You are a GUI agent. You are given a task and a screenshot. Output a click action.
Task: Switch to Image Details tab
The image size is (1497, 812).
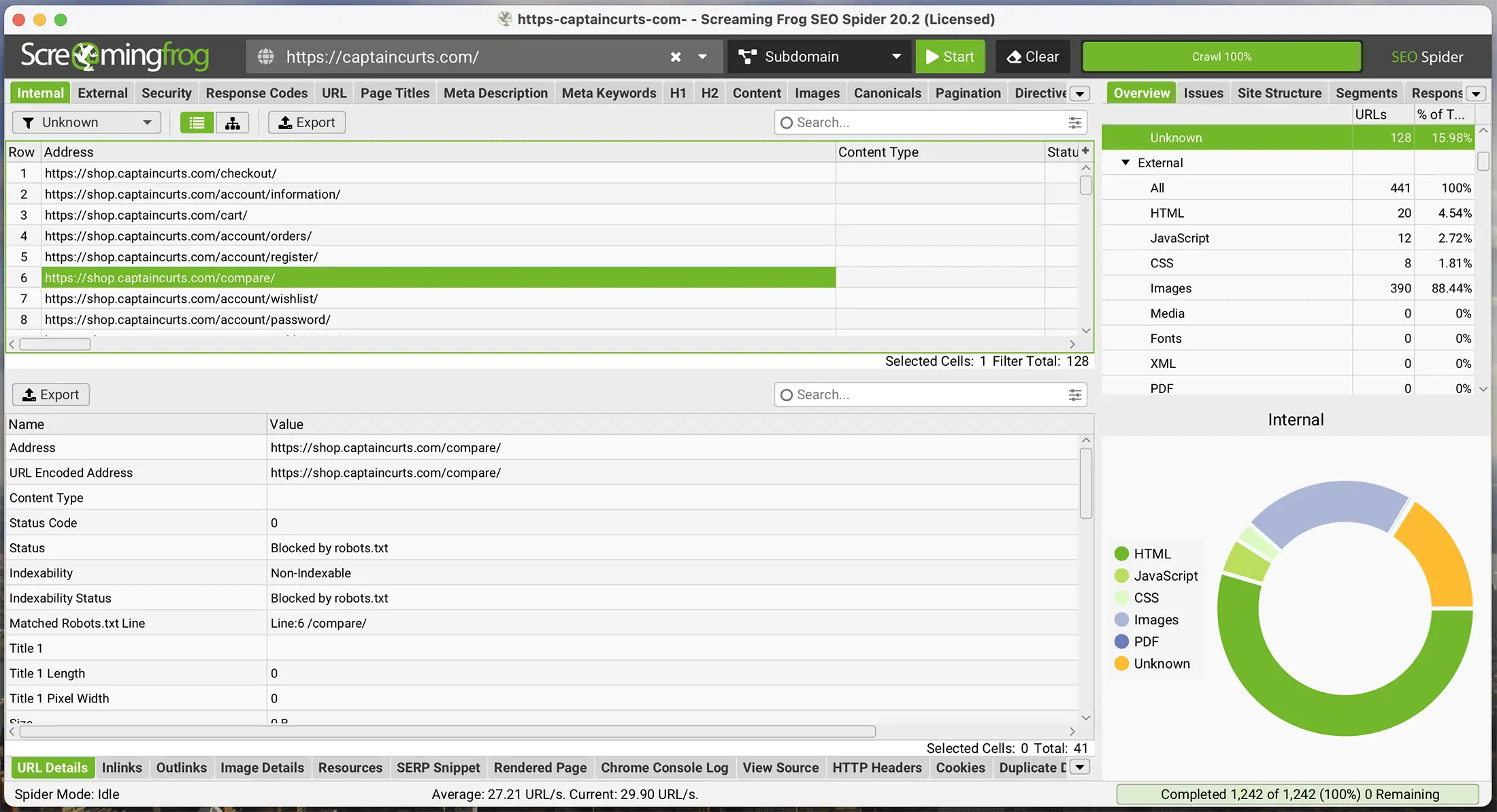(x=262, y=768)
